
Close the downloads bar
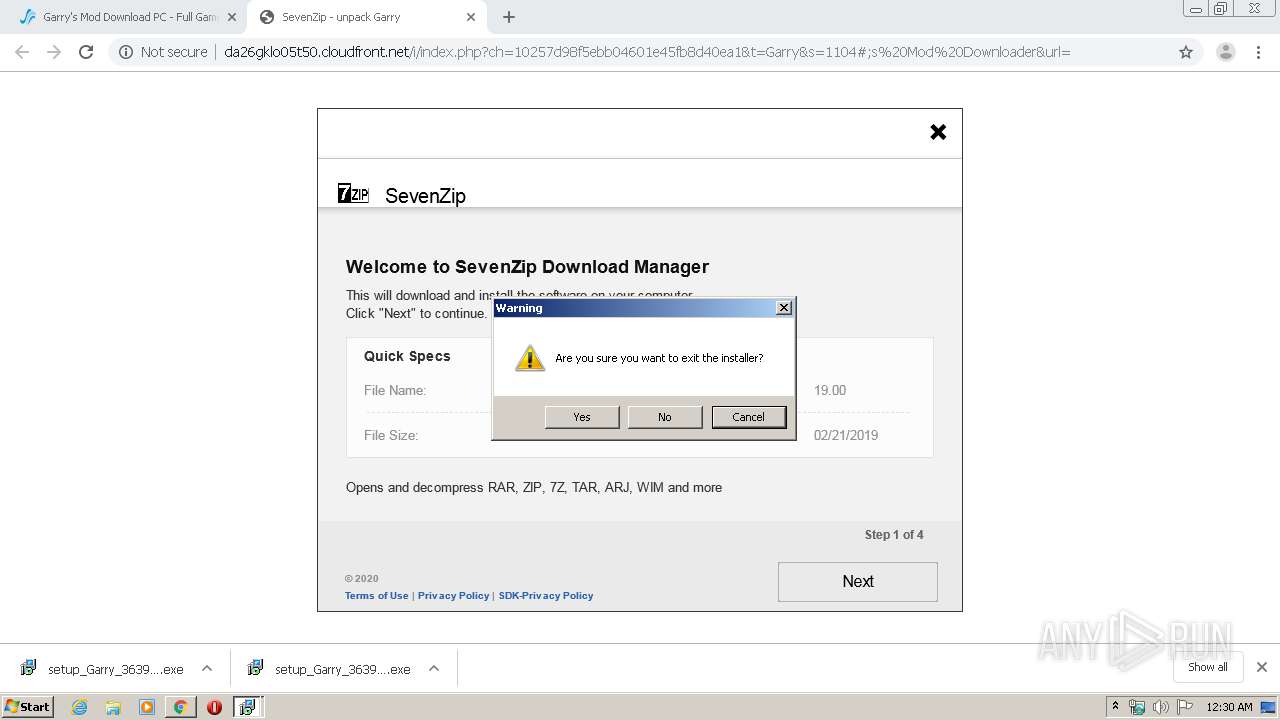point(1262,667)
